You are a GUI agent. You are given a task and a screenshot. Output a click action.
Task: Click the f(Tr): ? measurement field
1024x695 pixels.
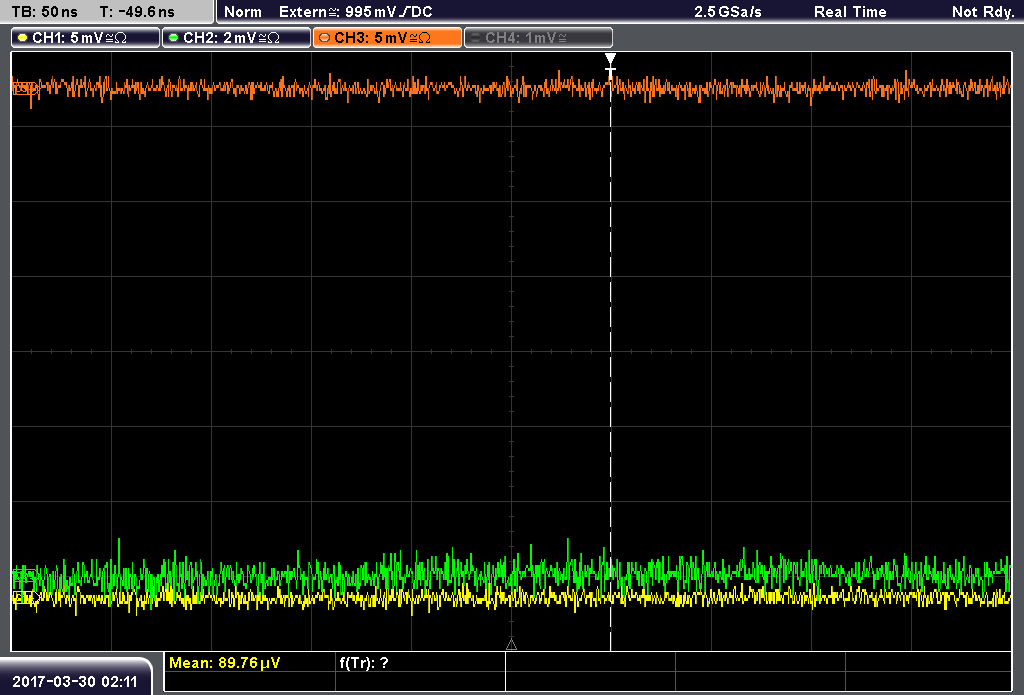coord(364,663)
